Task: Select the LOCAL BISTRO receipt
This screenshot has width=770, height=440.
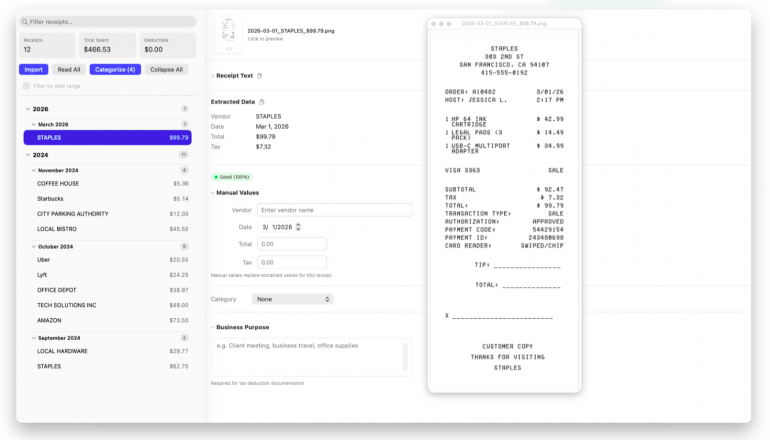Action: [108, 229]
